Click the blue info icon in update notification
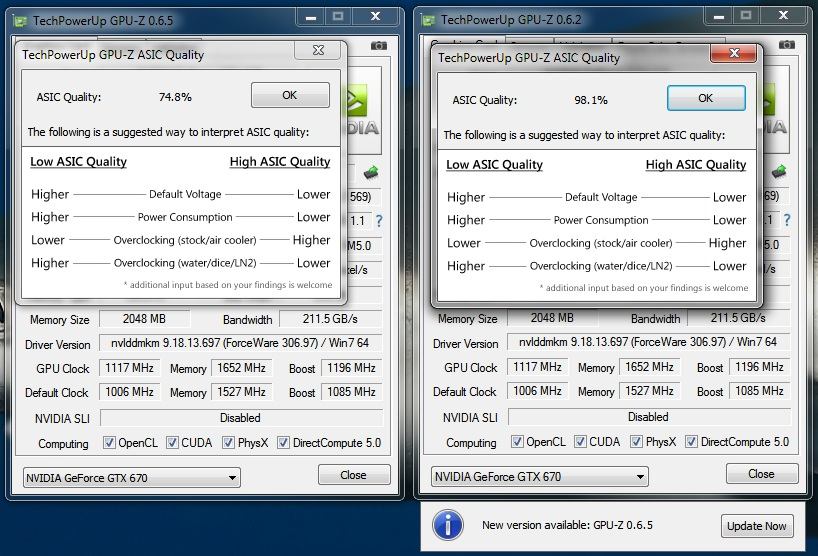The image size is (818, 556). pyautogui.click(x=448, y=525)
